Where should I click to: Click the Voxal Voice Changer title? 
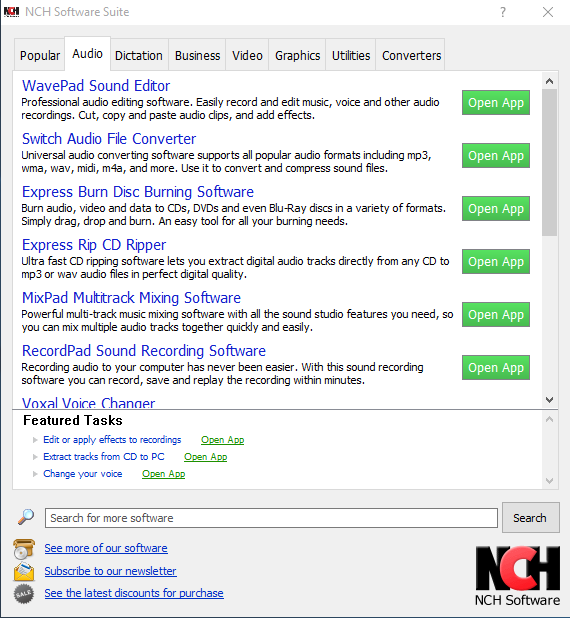pyautogui.click(x=88, y=403)
